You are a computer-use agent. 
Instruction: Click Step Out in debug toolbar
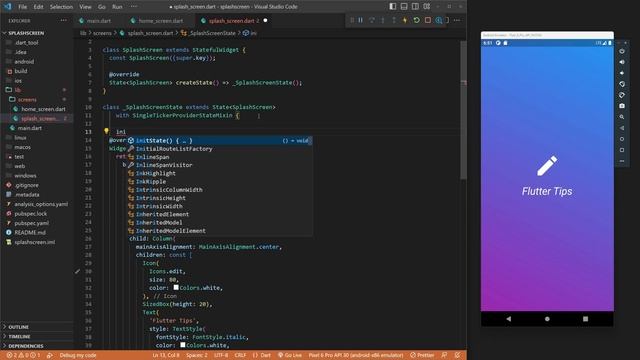tap(394, 20)
